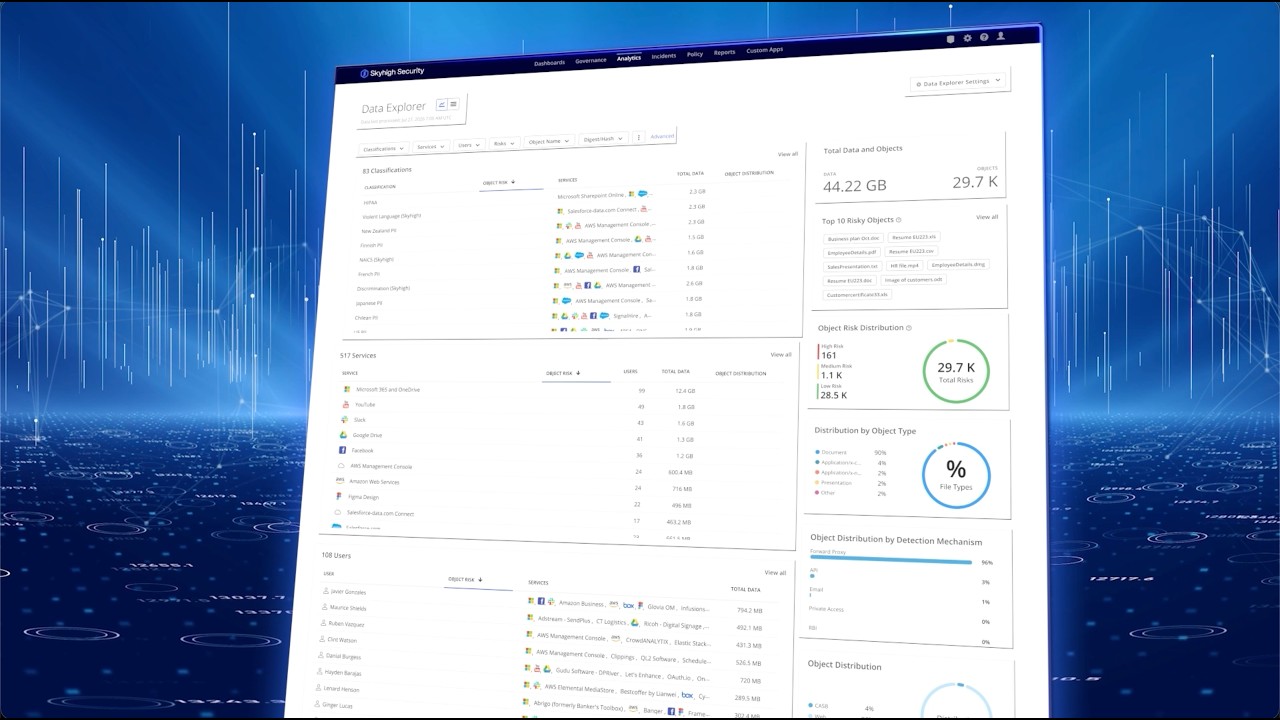Open the three-dot more filters menu
This screenshot has width=1280, height=720.
638,138
